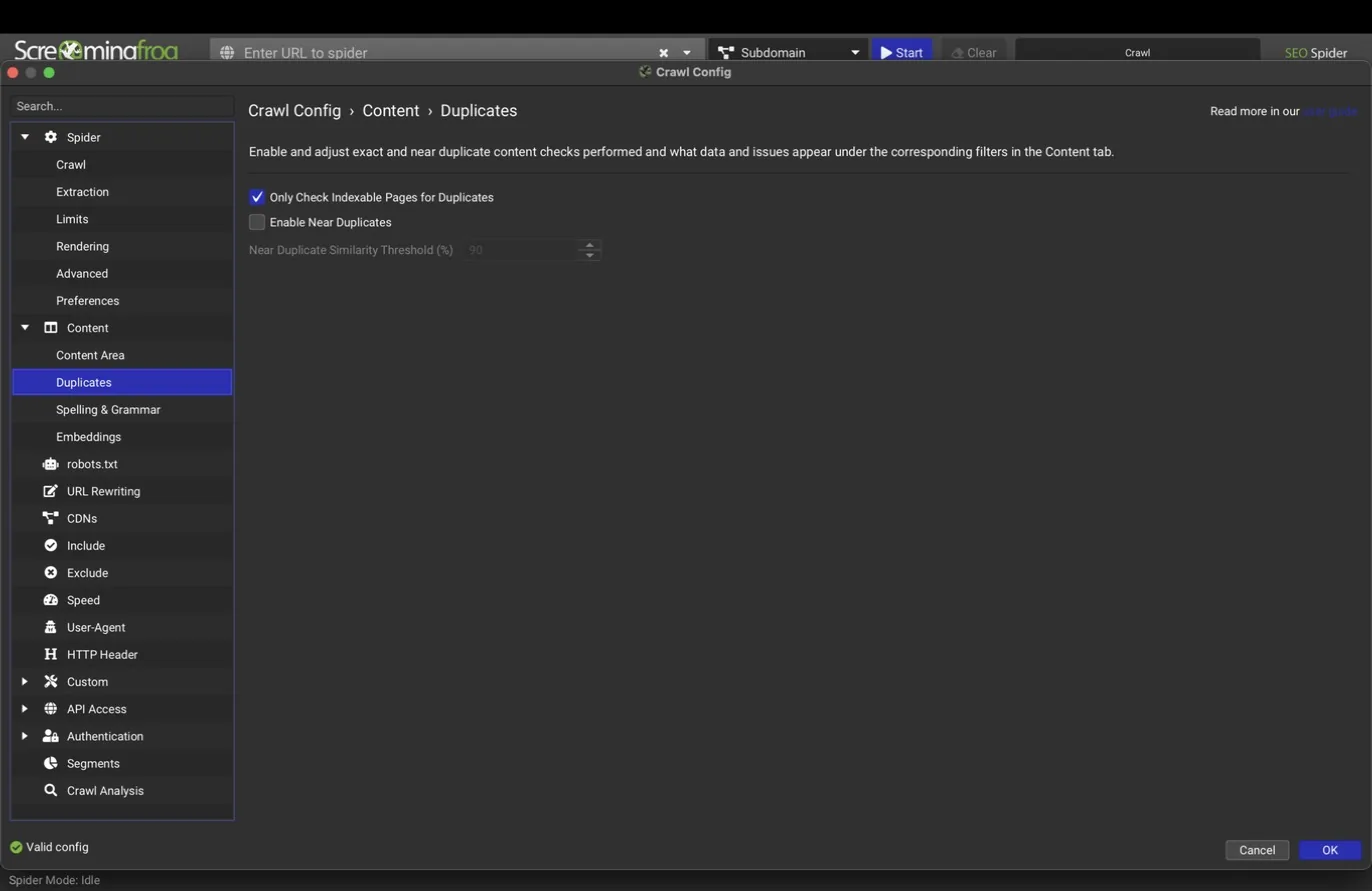Image resolution: width=1372 pixels, height=891 pixels.
Task: Click the Clear button in toolbar
Action: [x=973, y=53]
